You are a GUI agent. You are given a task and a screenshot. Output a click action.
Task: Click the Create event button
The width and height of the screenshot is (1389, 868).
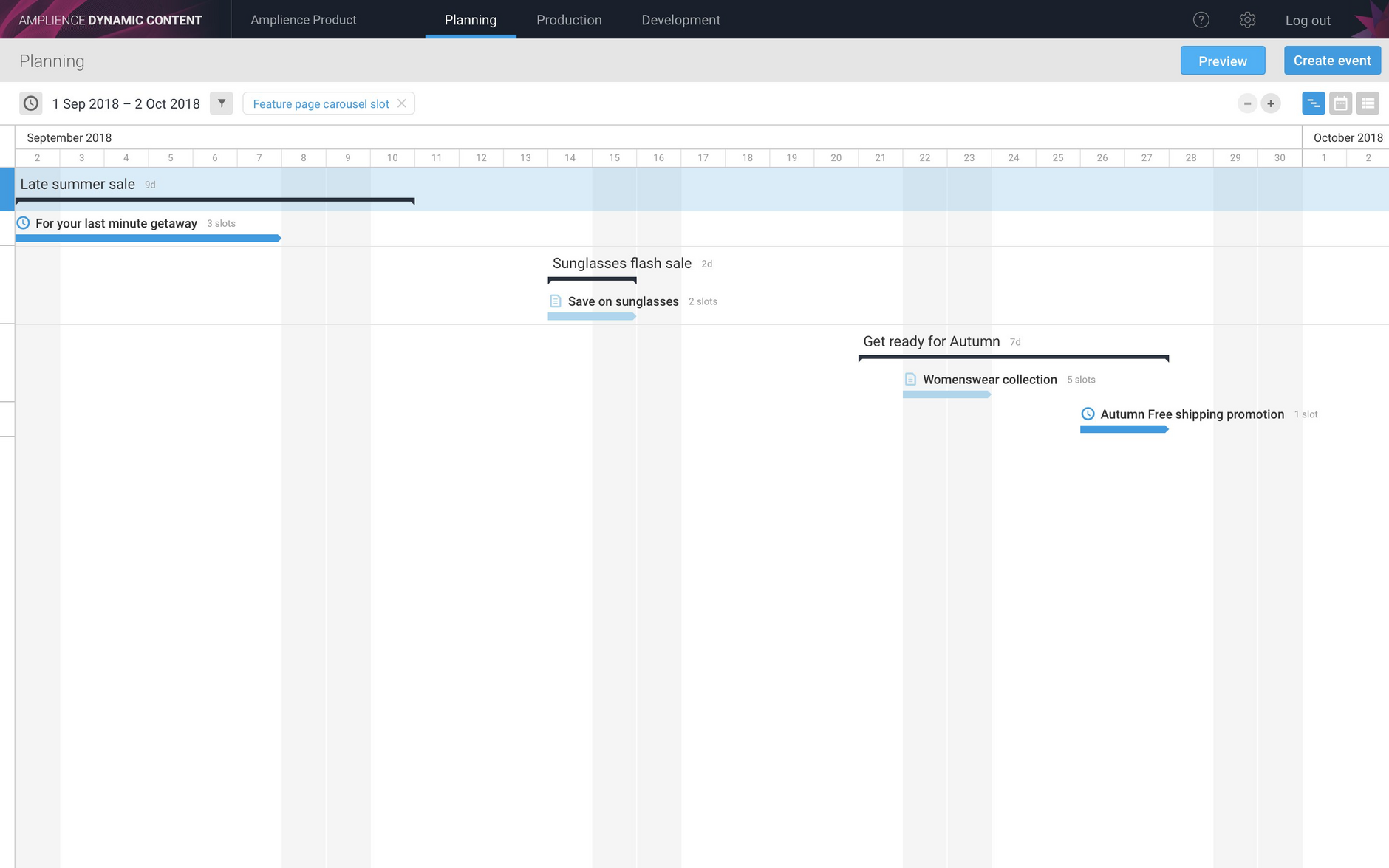[x=1332, y=60]
